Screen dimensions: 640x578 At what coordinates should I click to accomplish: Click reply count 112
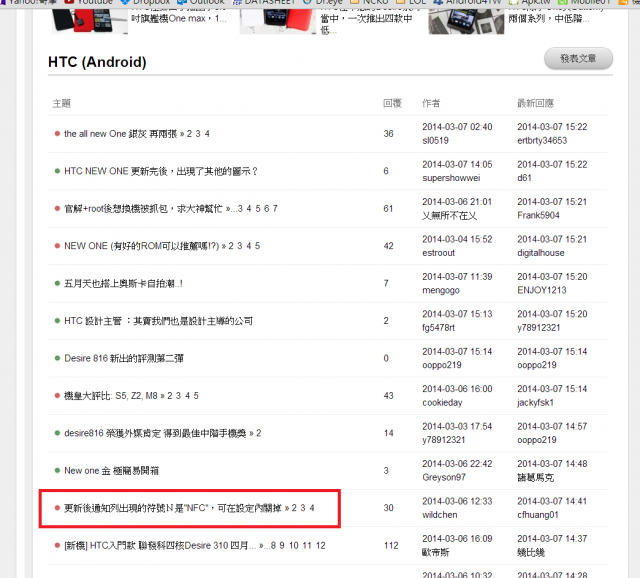(x=391, y=545)
